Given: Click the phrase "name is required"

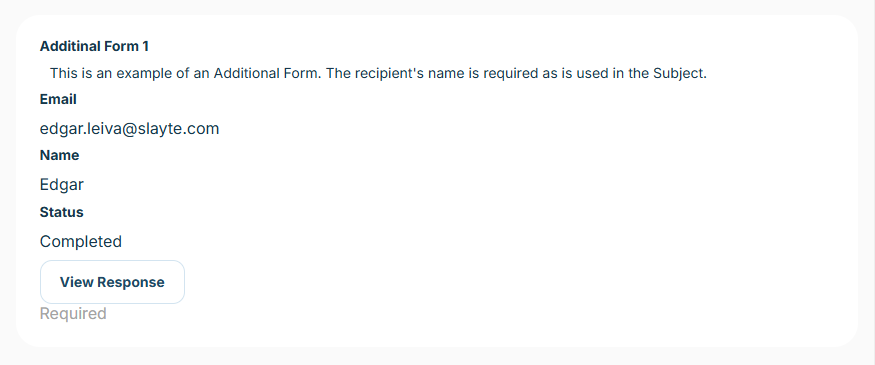Looking at the screenshot, I should pos(482,73).
